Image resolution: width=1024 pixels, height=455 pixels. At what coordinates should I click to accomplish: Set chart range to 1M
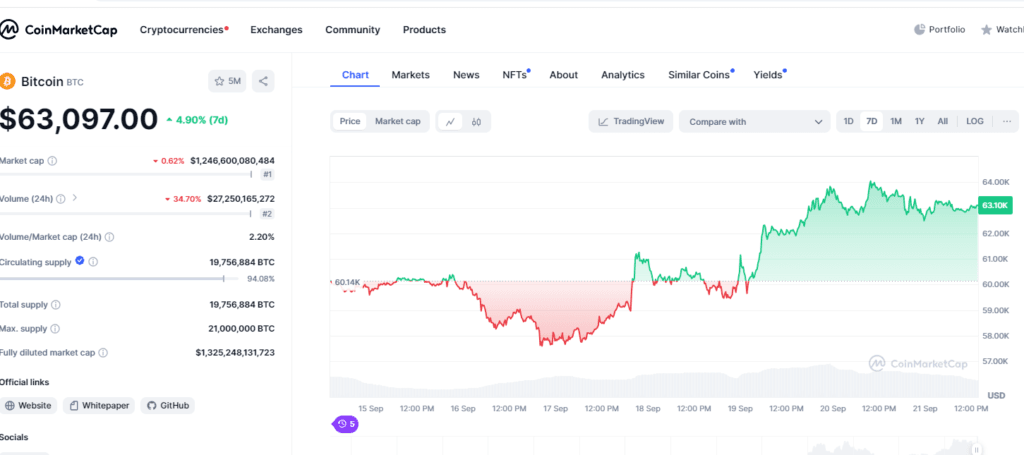click(x=896, y=121)
